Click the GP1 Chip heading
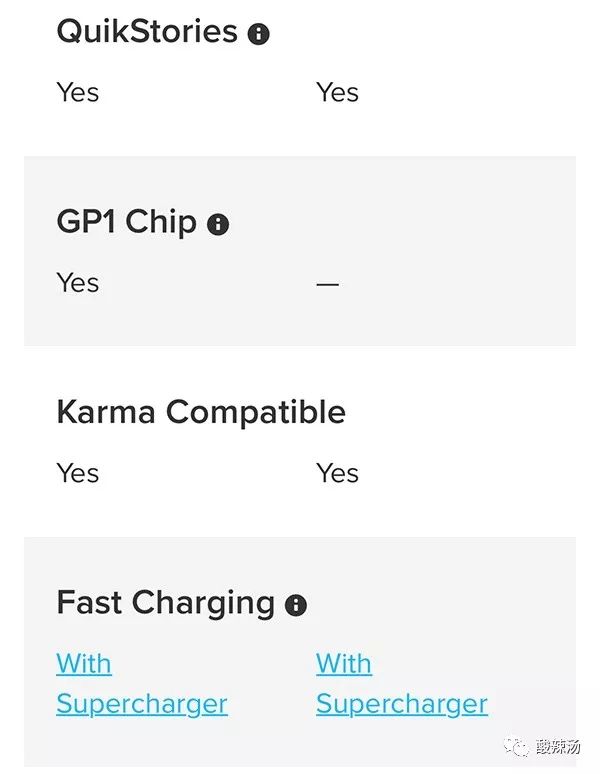Screen dimensions: 600x774 click(x=126, y=222)
